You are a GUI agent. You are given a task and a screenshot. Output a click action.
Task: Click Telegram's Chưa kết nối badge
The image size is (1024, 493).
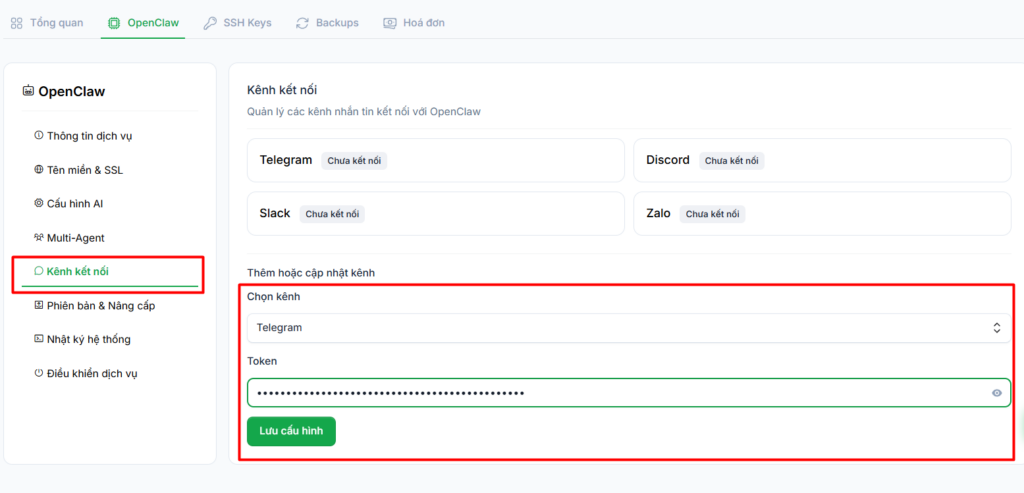point(354,161)
